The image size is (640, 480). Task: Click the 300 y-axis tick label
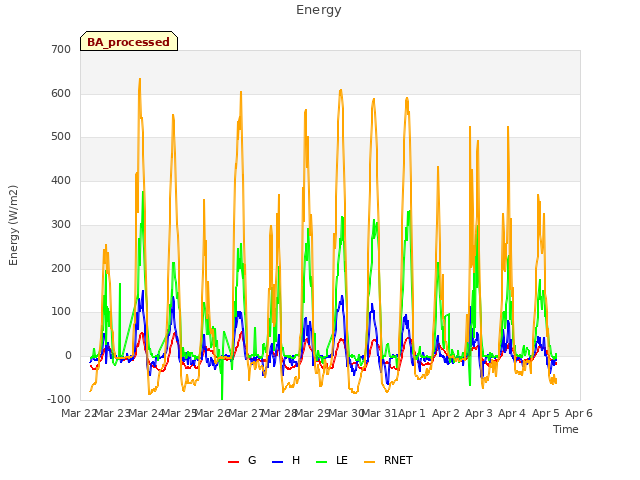tap(61, 224)
